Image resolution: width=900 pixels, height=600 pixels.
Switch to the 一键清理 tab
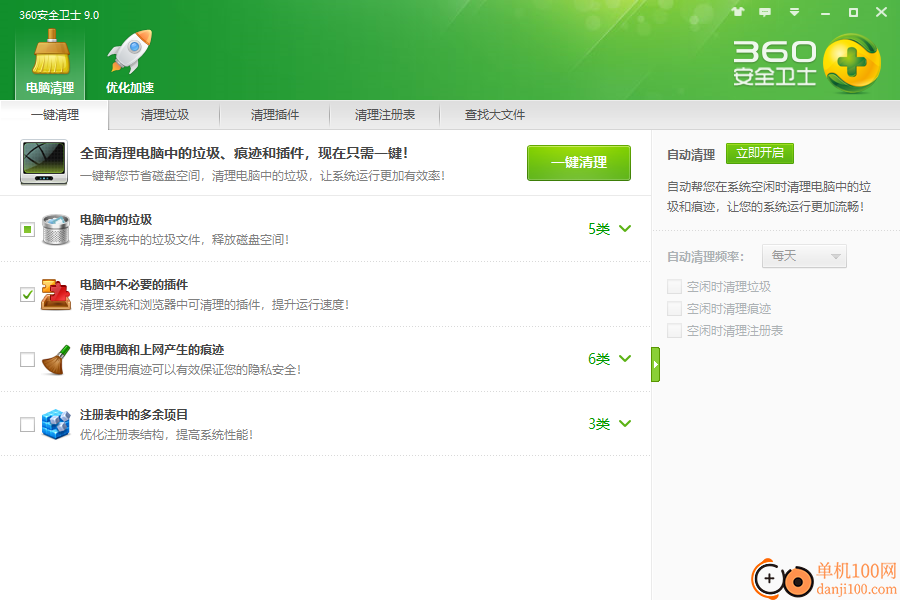(x=55, y=115)
